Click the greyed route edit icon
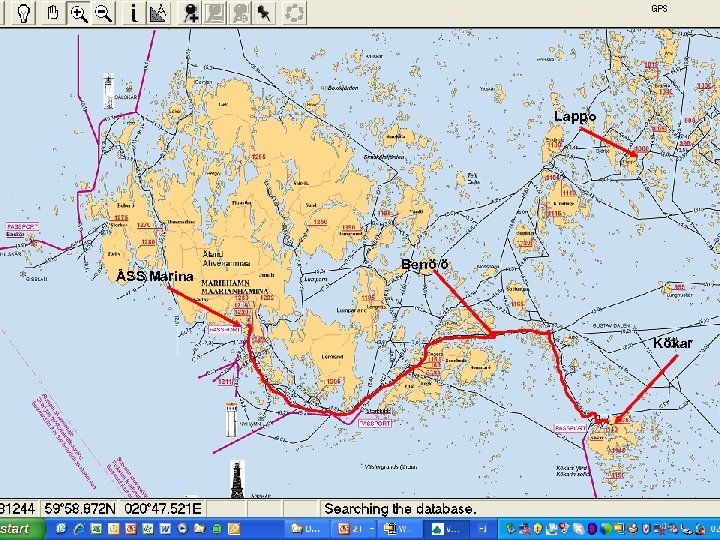720x540 pixels. tap(215, 13)
